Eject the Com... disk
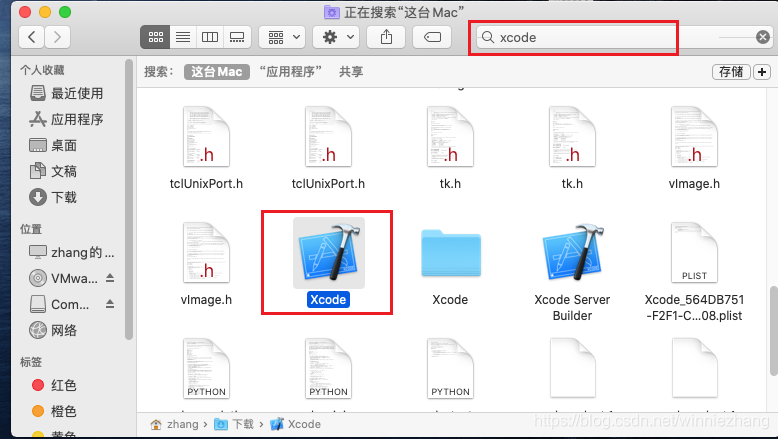Screen dimensions: 778x439 (110, 304)
